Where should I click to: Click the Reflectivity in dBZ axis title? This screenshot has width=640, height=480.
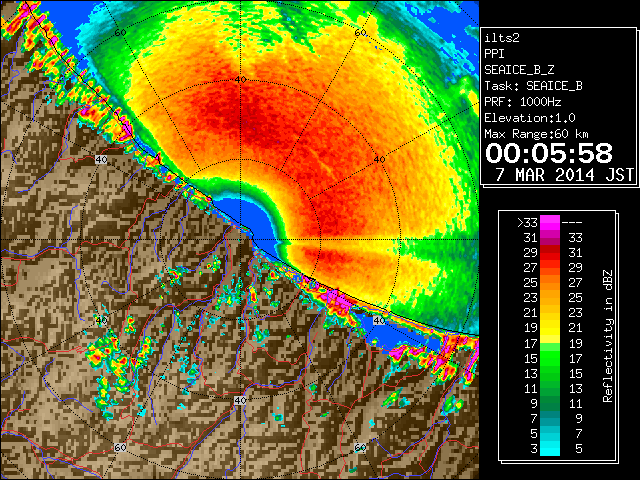pyautogui.click(x=608, y=336)
